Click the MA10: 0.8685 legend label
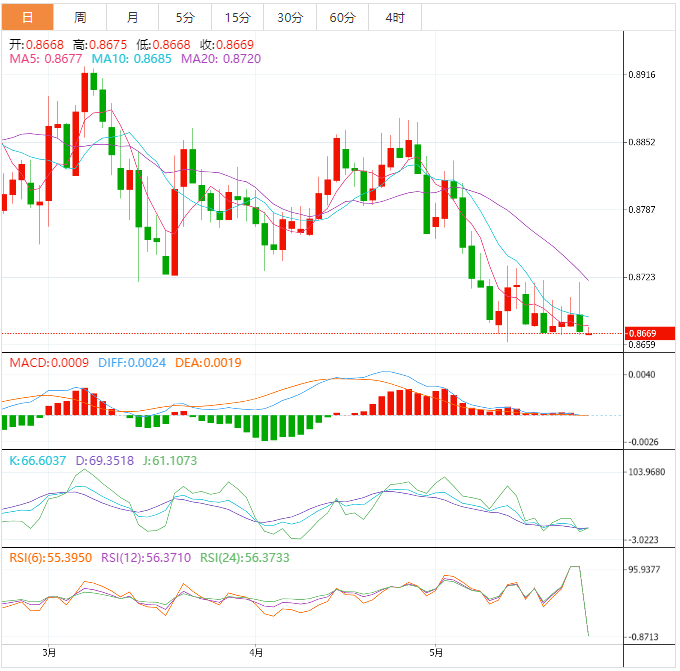Viewport: 680px width, 671px height. [132, 60]
